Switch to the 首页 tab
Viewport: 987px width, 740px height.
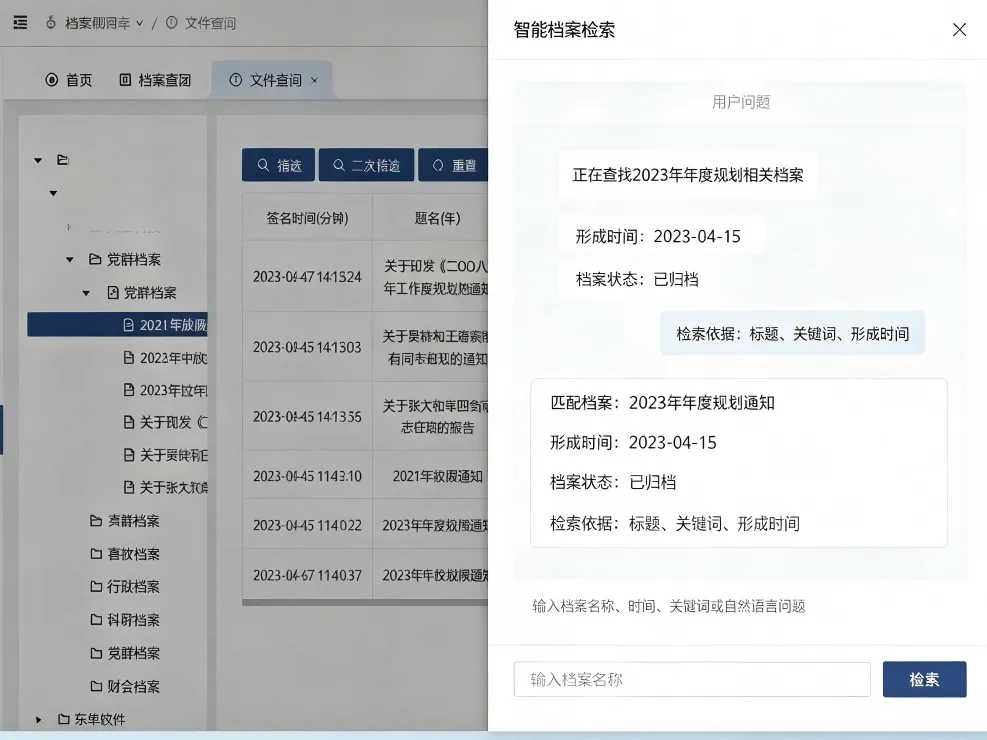69,80
